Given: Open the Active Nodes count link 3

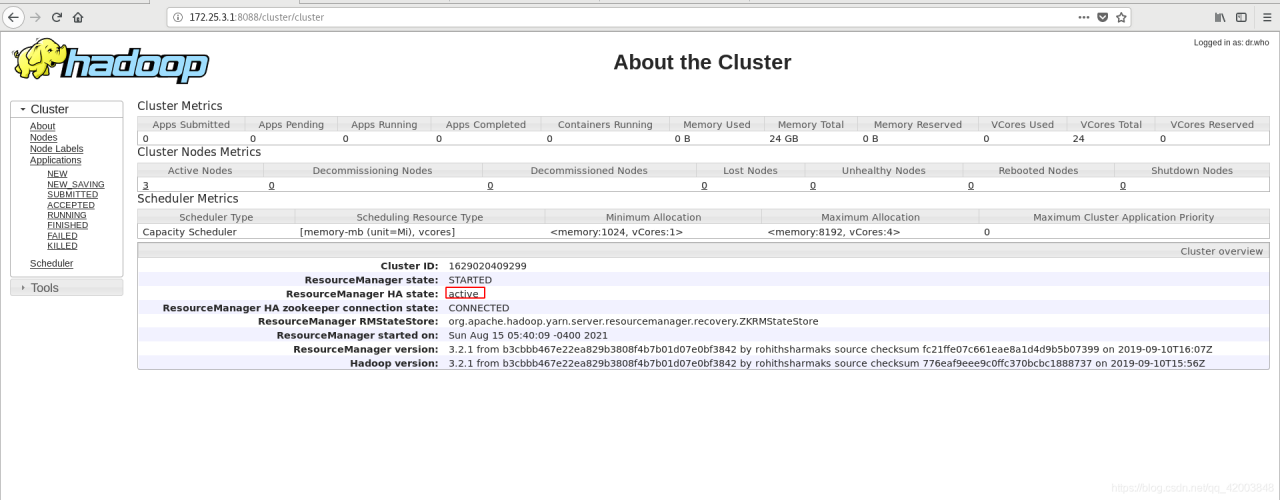Looking at the screenshot, I should (146, 185).
